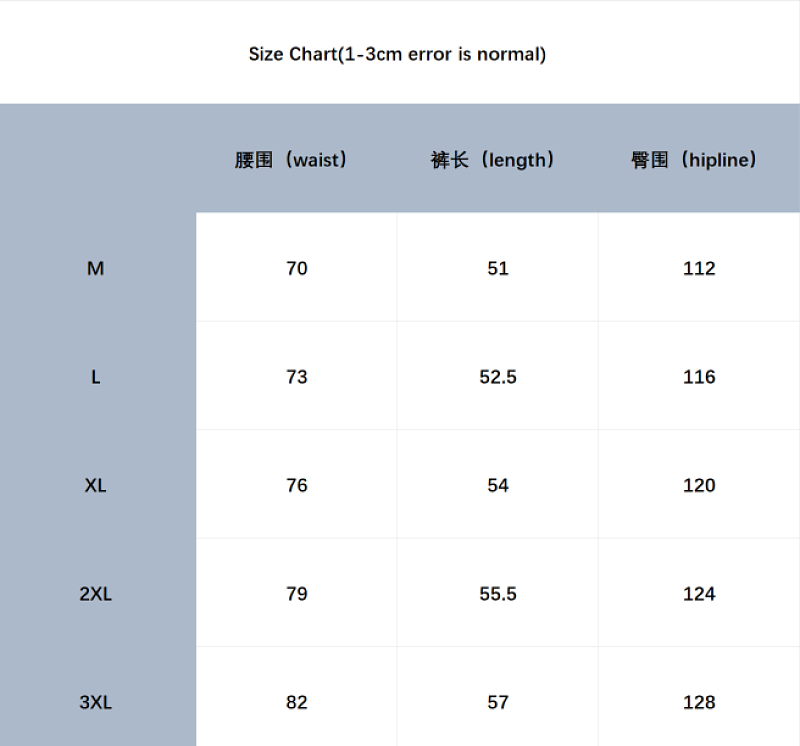Select the length column header
Image resolution: width=800 pixels, height=746 pixels.
pos(492,160)
